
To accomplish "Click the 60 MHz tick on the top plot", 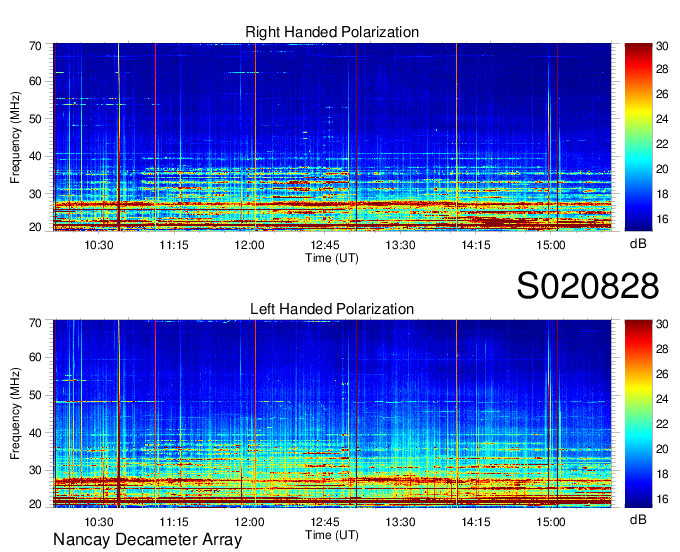I will (35, 82).
